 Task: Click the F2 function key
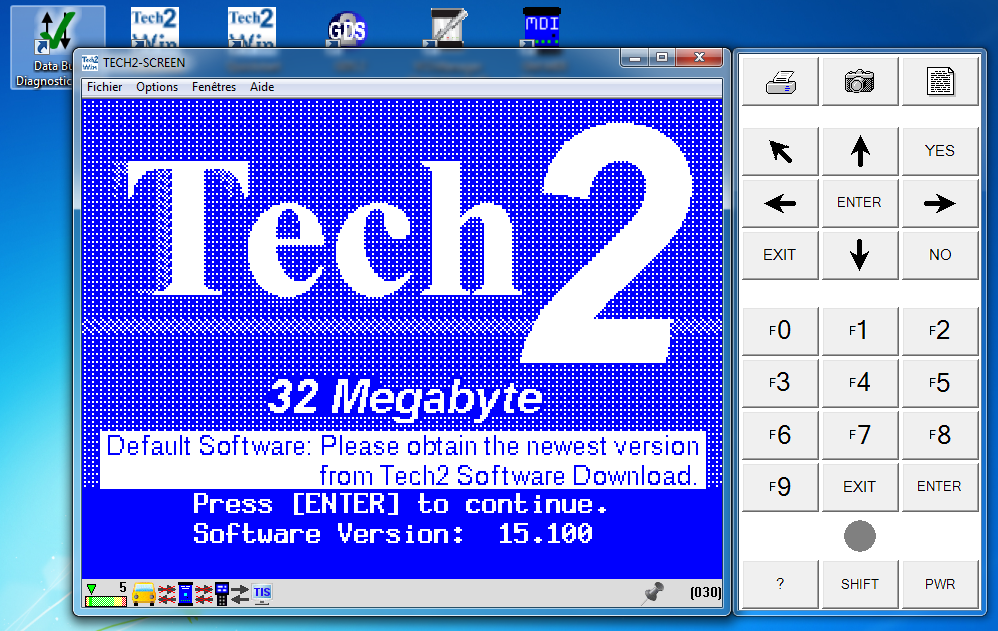pyautogui.click(x=940, y=331)
